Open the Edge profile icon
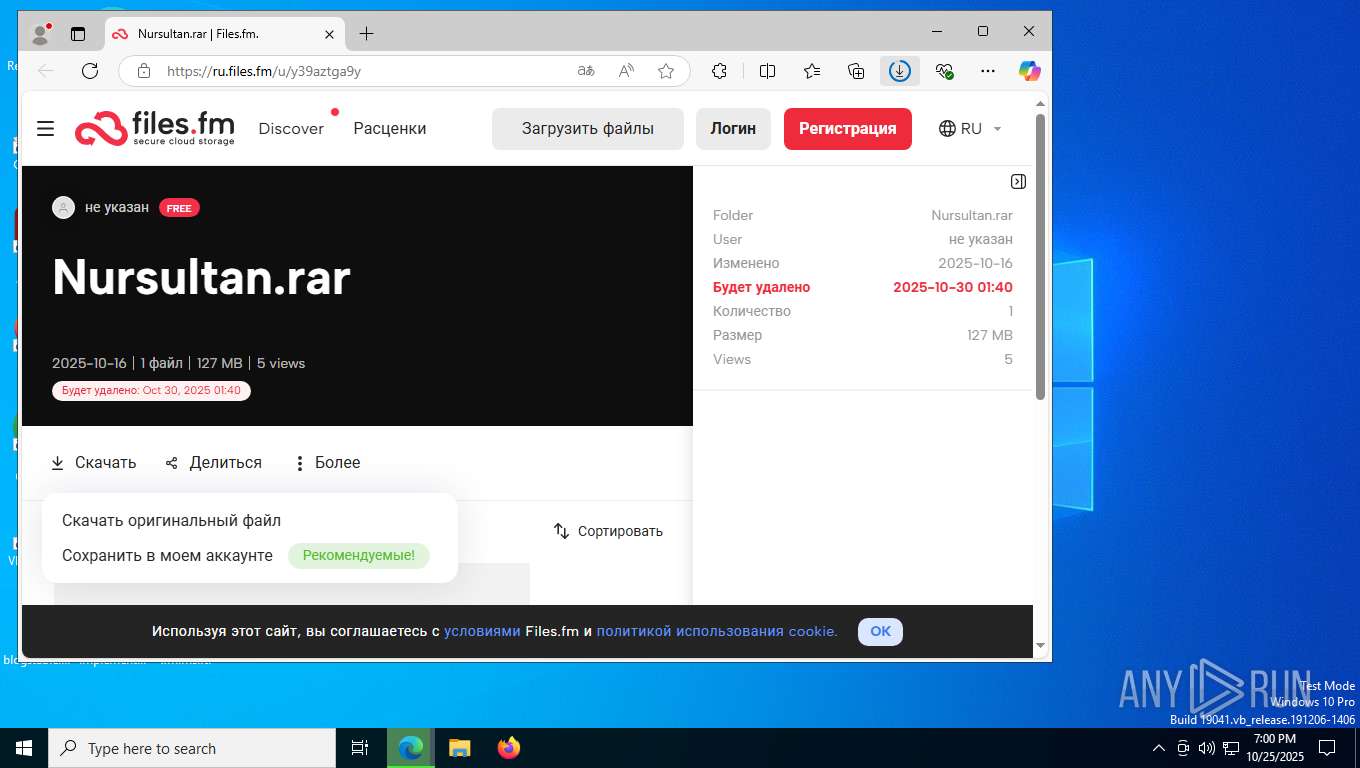 point(41,34)
